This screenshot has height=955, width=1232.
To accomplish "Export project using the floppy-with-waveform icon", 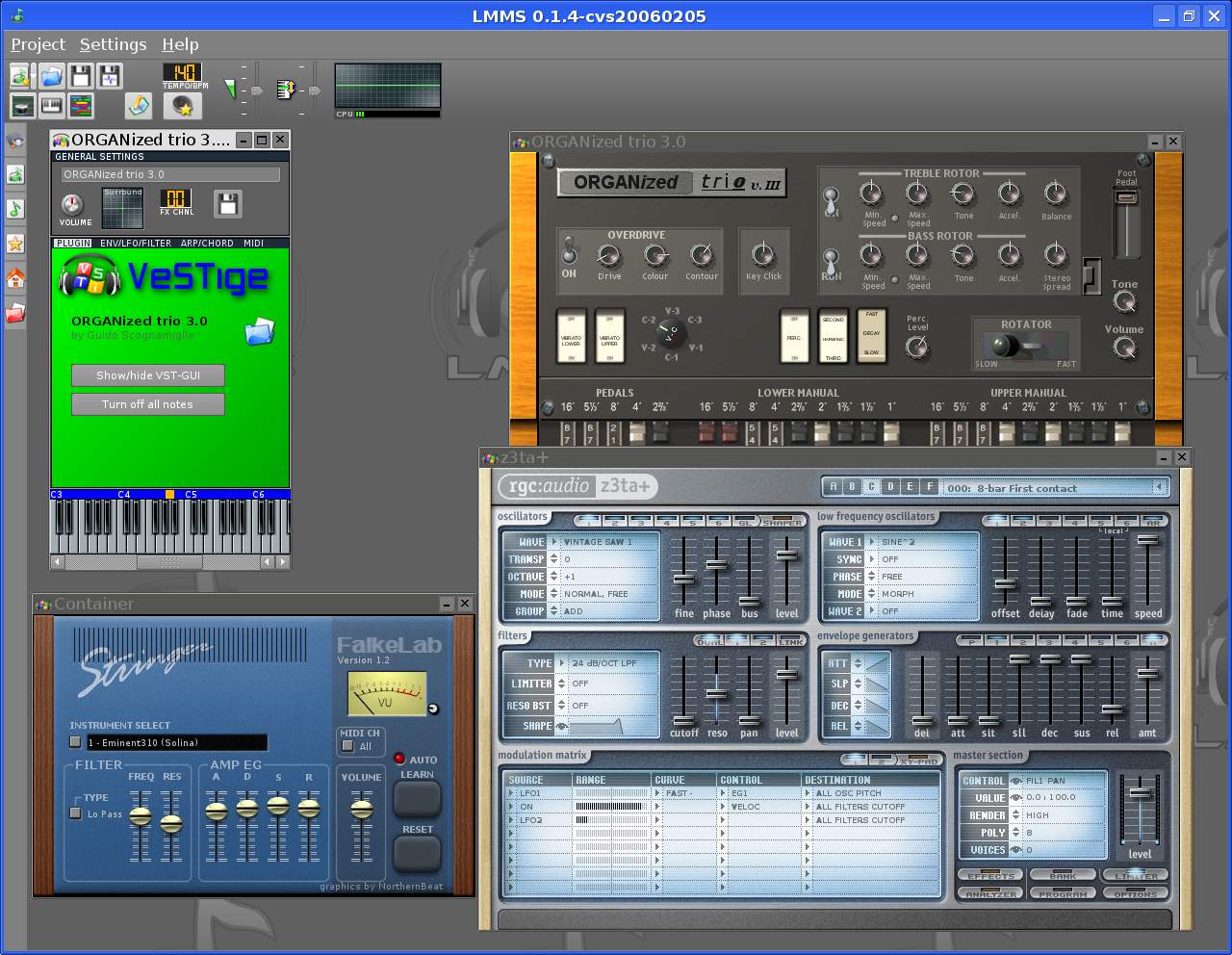I will coord(110,76).
